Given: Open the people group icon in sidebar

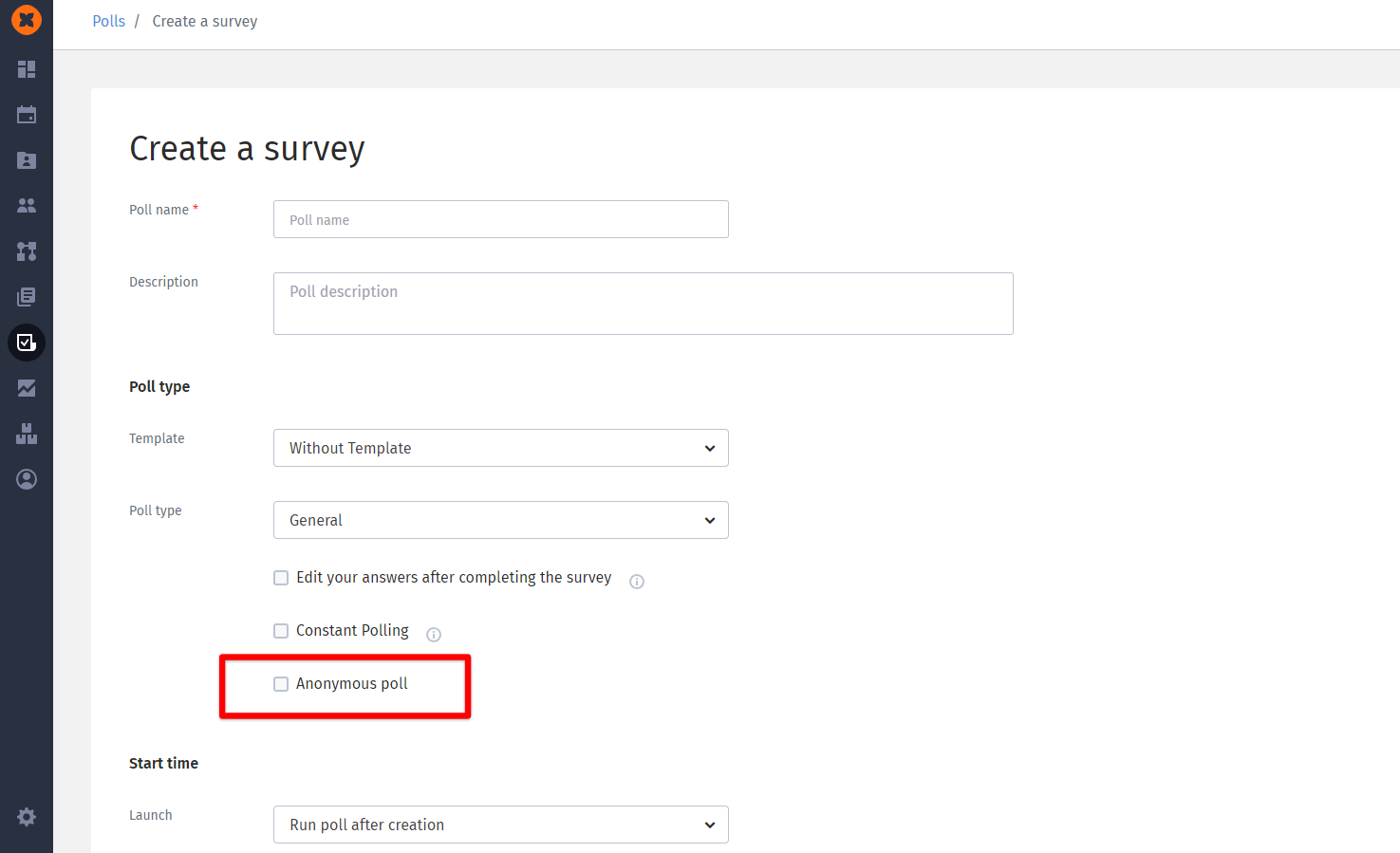Looking at the screenshot, I should tap(27, 205).
